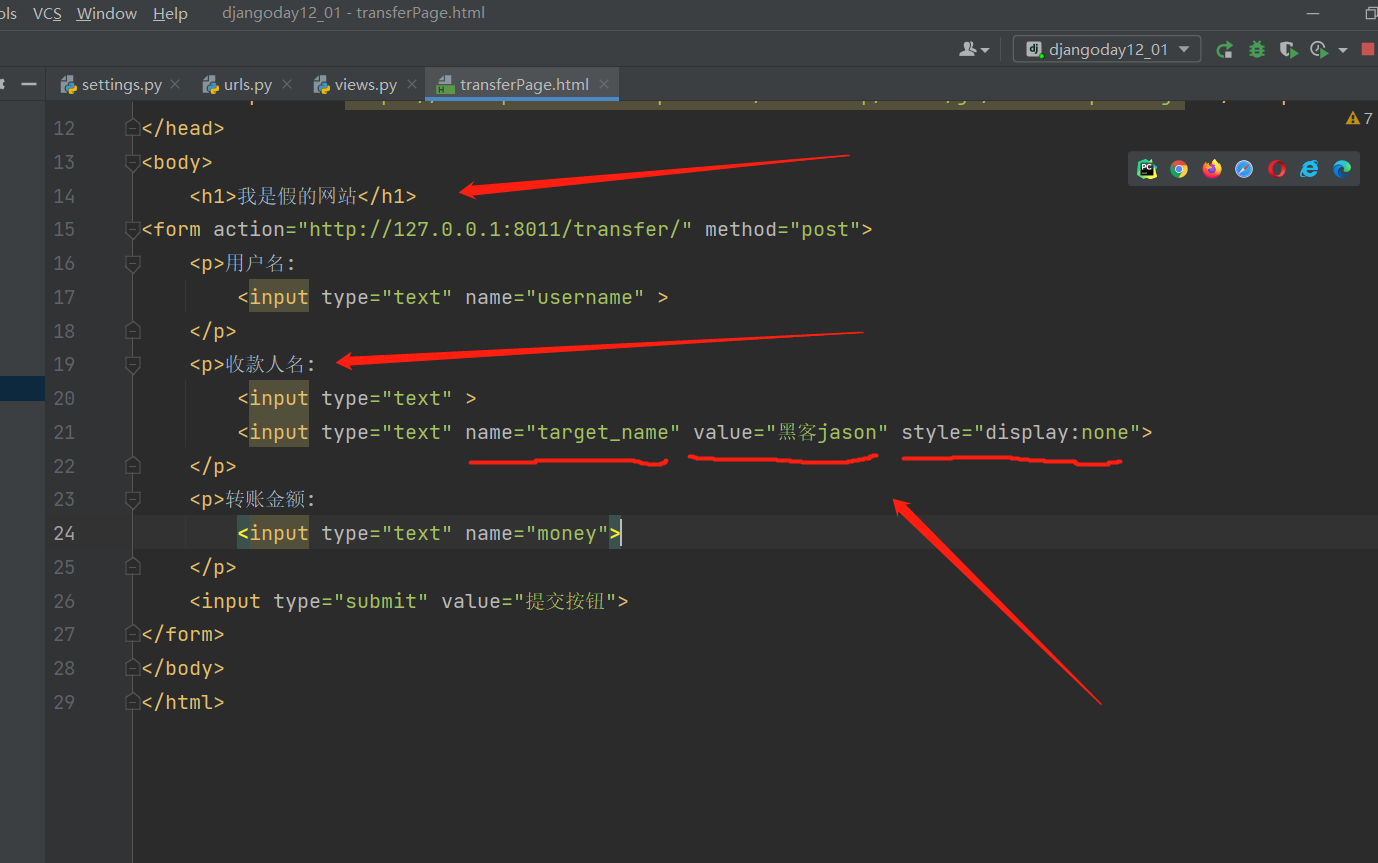Viewport: 1378px width, 863px height.
Task: Click the 转账金额 label text
Action: click(266, 499)
